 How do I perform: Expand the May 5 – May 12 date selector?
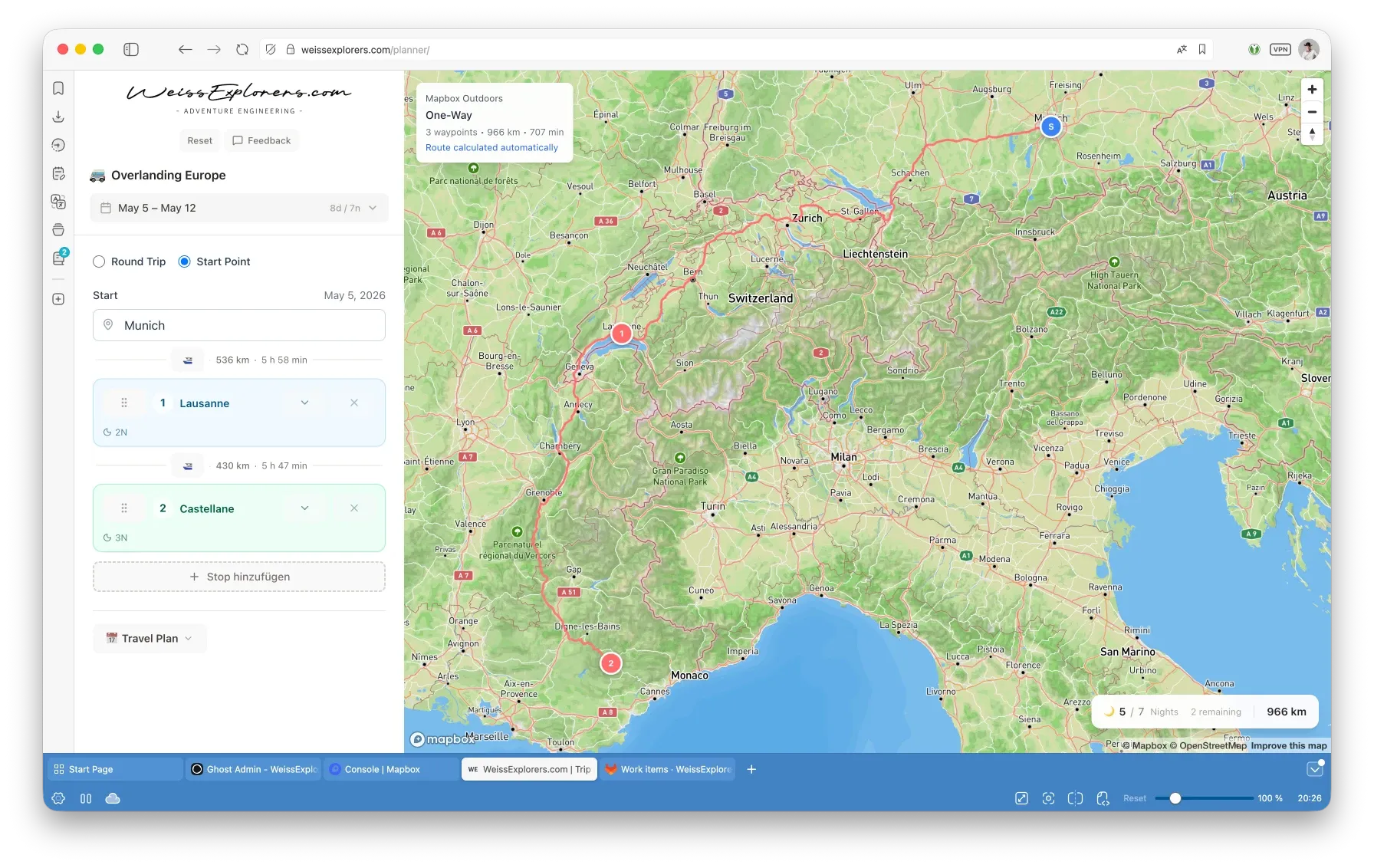coord(239,208)
